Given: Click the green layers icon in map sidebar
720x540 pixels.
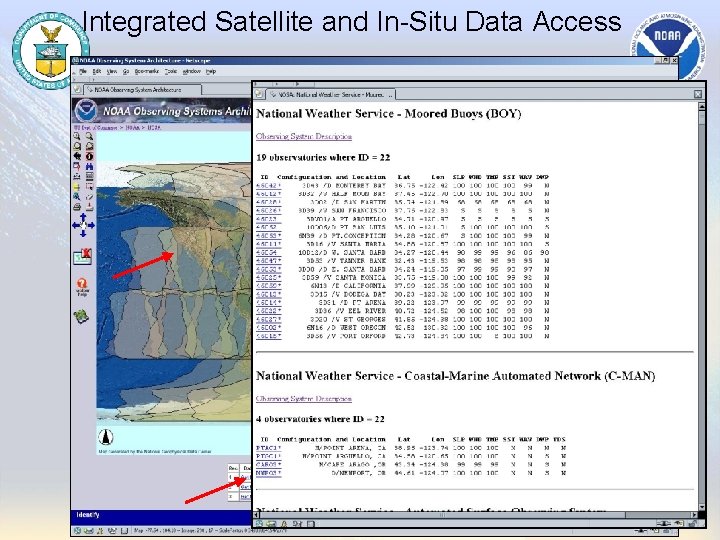Looking at the screenshot, I should (x=81, y=316).
